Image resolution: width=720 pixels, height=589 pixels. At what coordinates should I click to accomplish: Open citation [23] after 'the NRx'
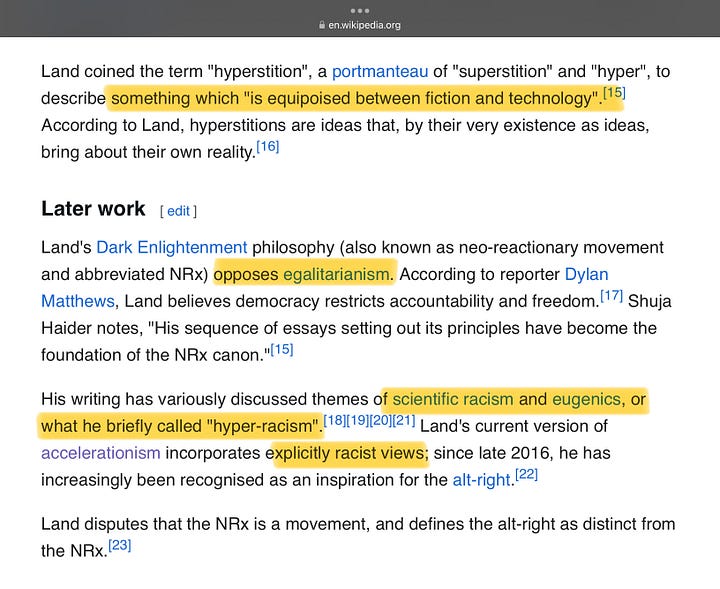tap(120, 545)
